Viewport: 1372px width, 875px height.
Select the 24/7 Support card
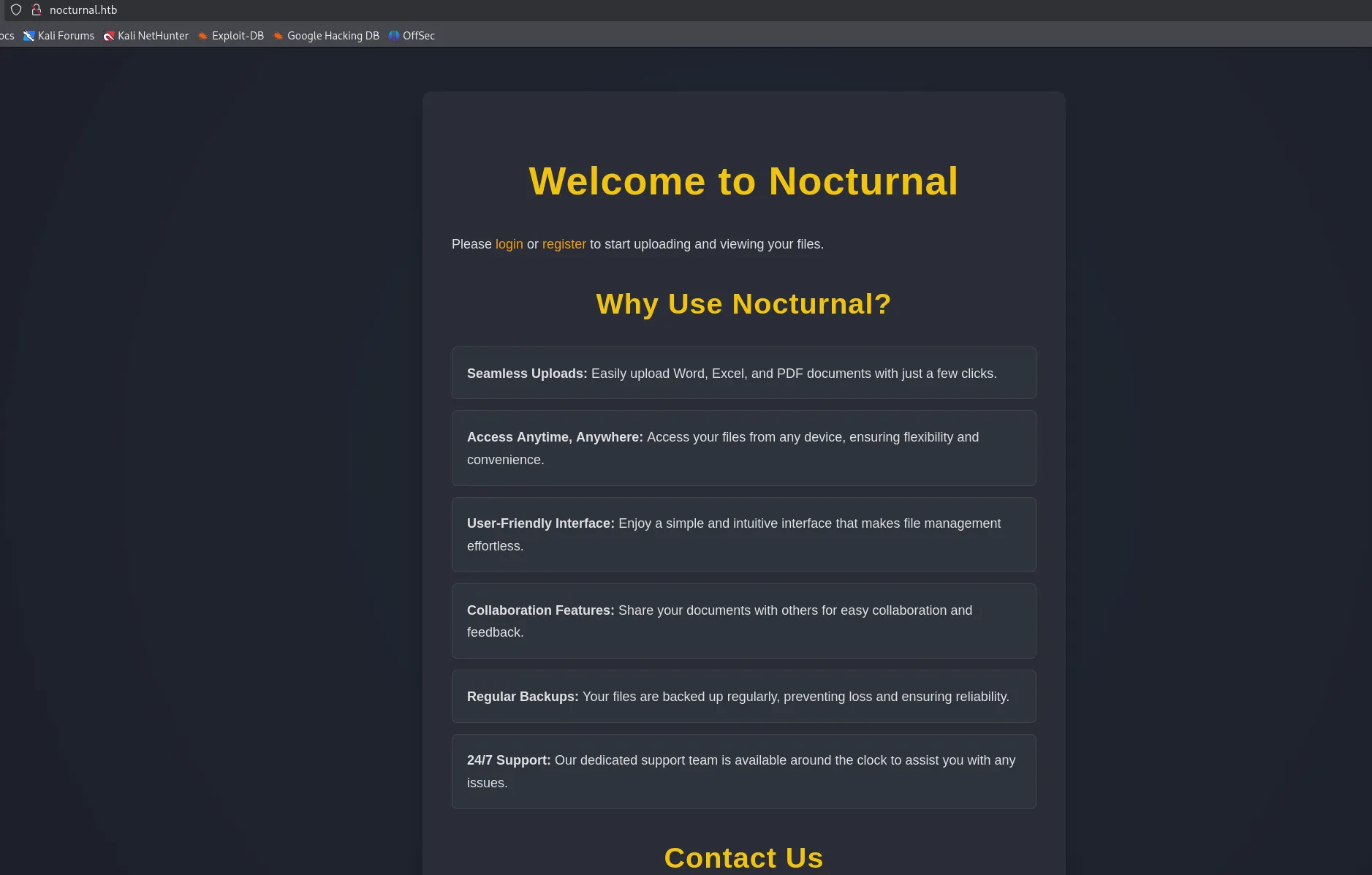click(743, 771)
